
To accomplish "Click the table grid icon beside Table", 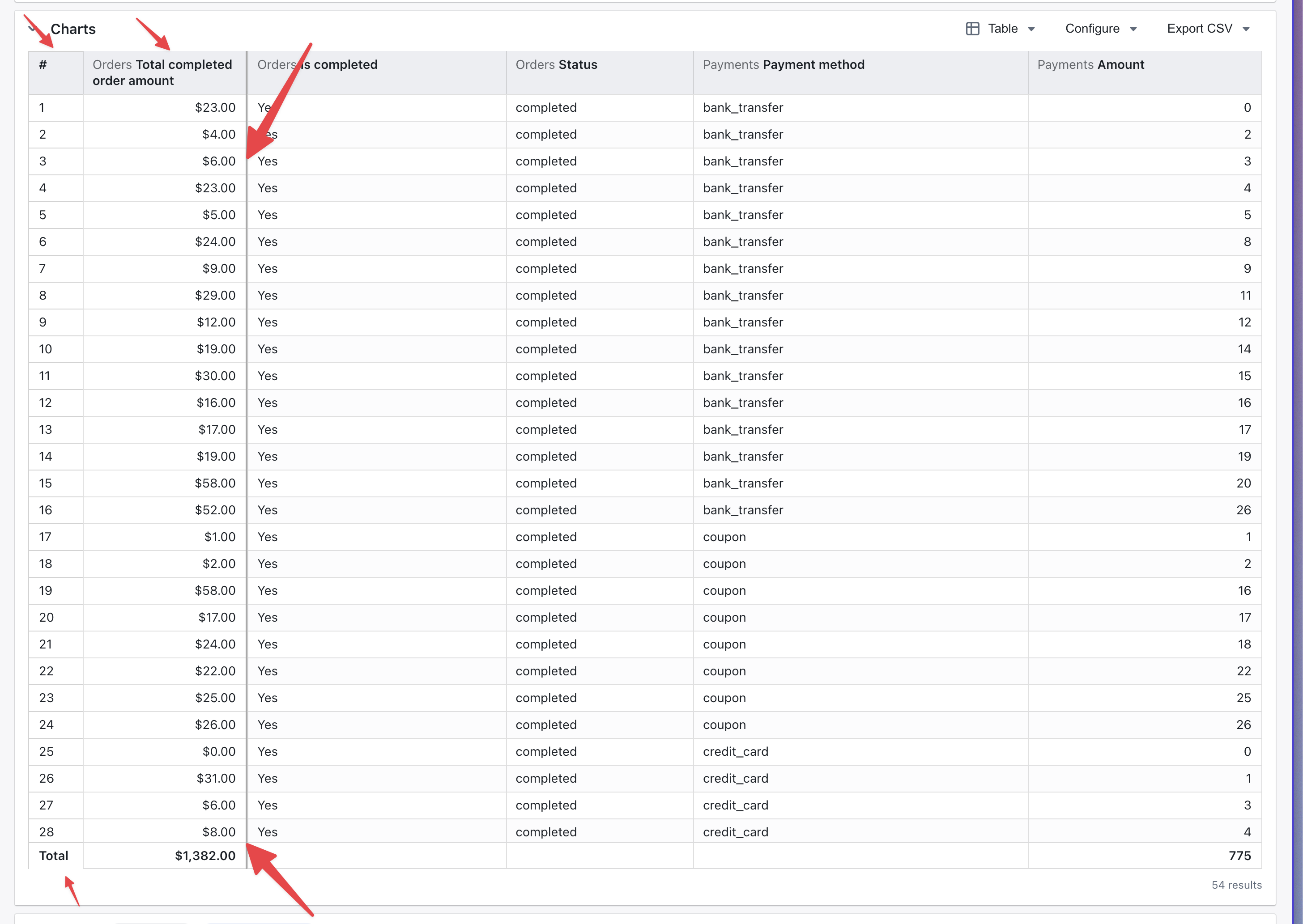I will tap(972, 29).
